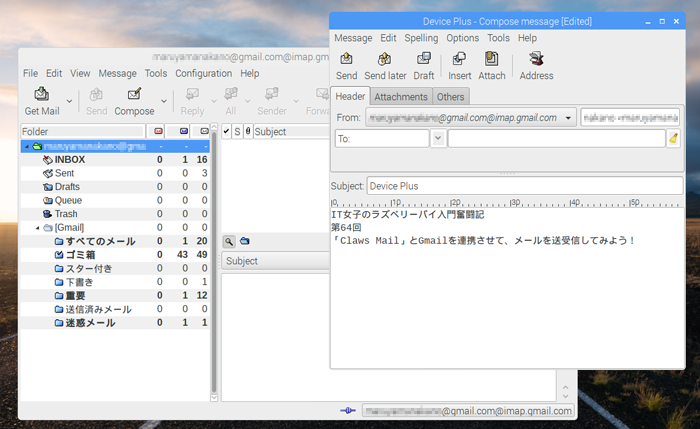Viewport: 700px width, 429px height.
Task: Open Sender reply dropdown arrow
Action: [296, 101]
